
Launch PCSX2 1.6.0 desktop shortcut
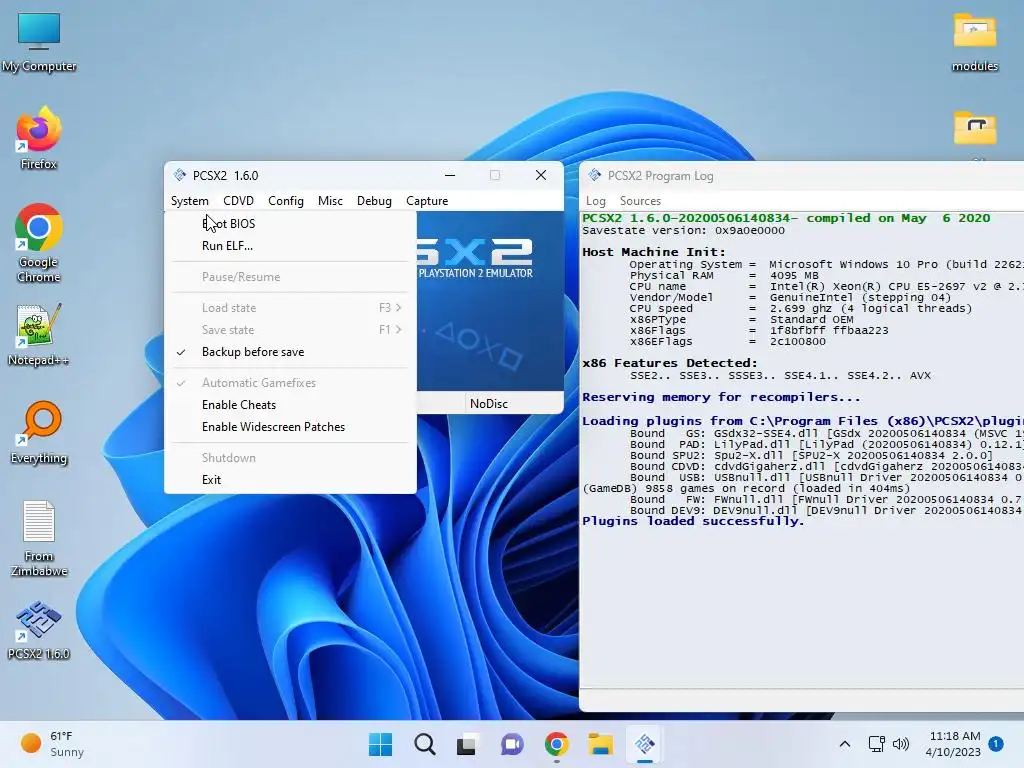point(39,630)
